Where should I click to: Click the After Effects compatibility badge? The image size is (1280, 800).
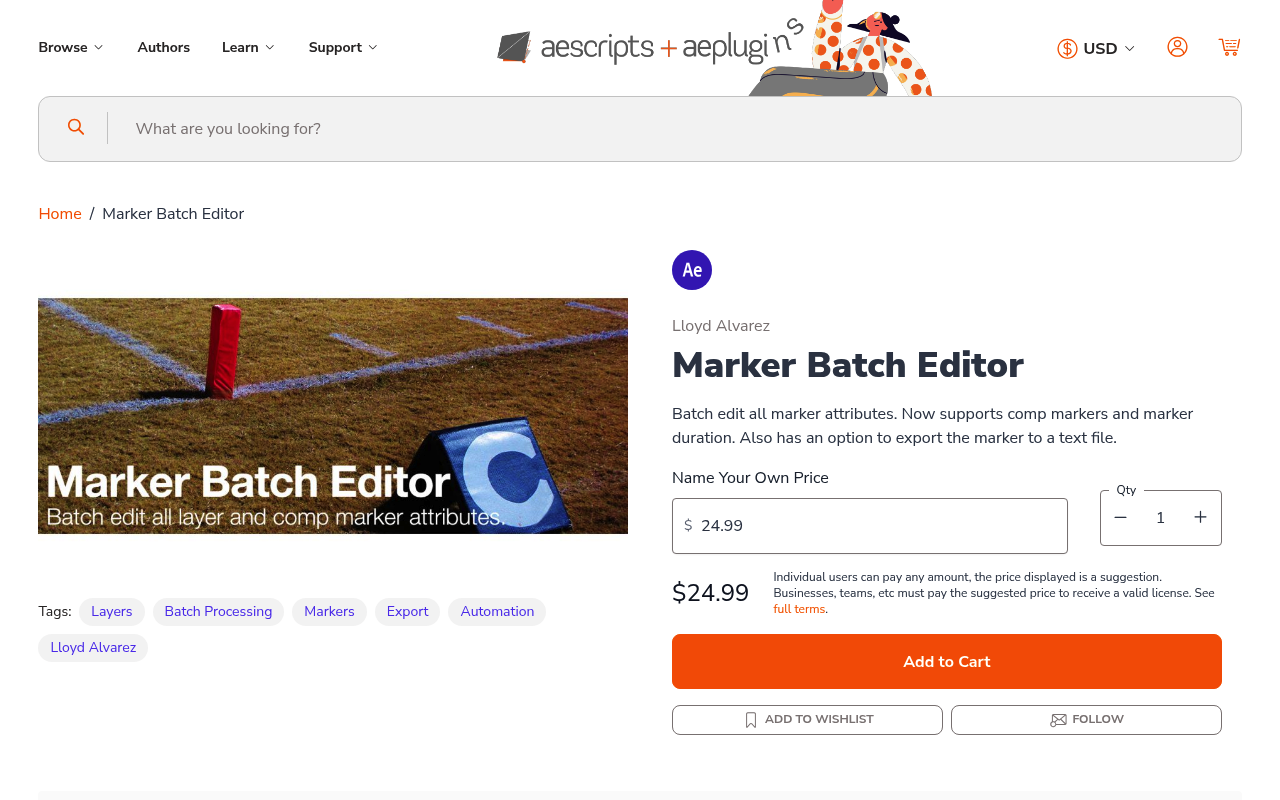[691, 269]
